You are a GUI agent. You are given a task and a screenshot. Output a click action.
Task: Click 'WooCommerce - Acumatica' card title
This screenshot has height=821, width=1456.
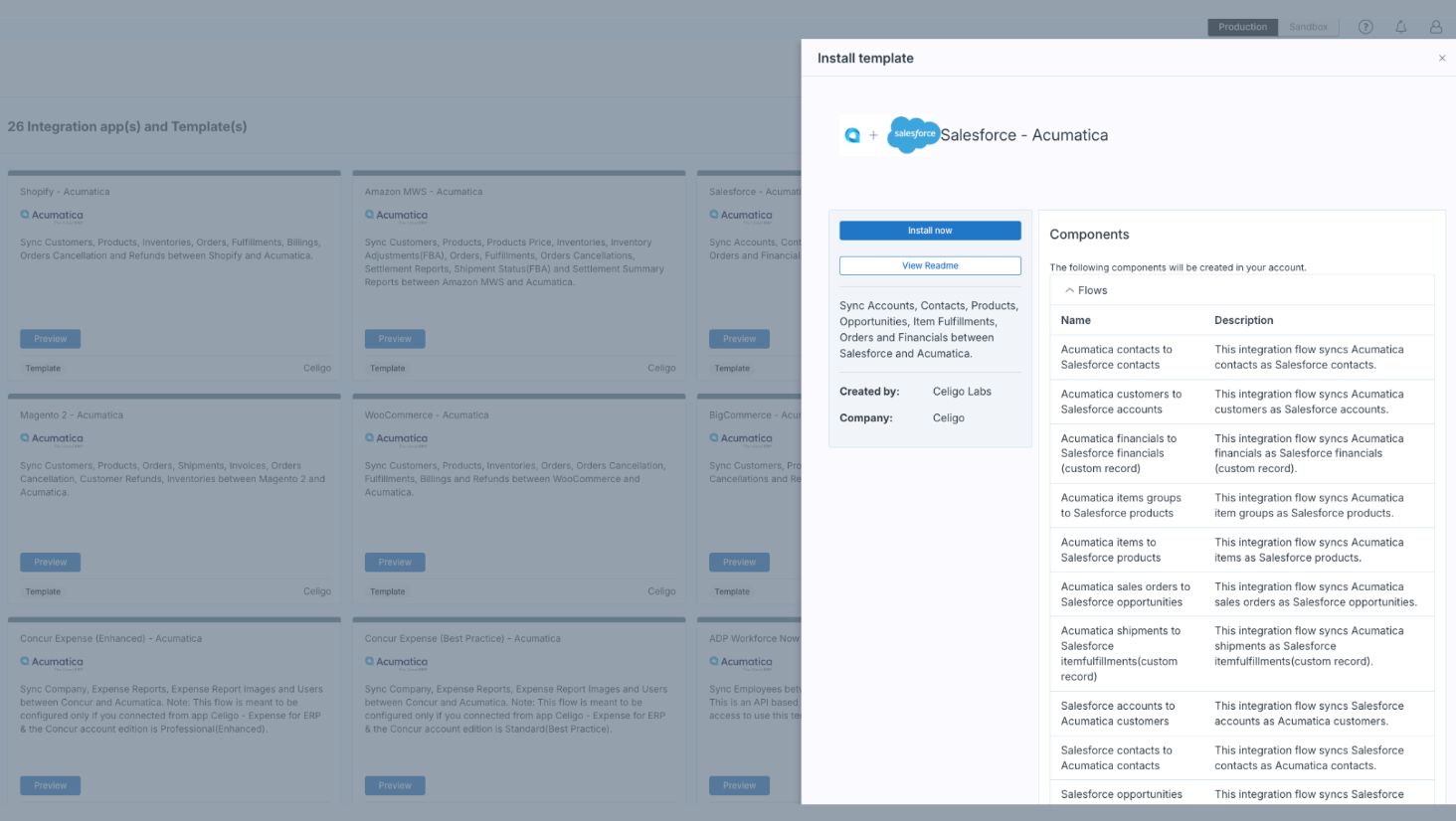pos(427,415)
